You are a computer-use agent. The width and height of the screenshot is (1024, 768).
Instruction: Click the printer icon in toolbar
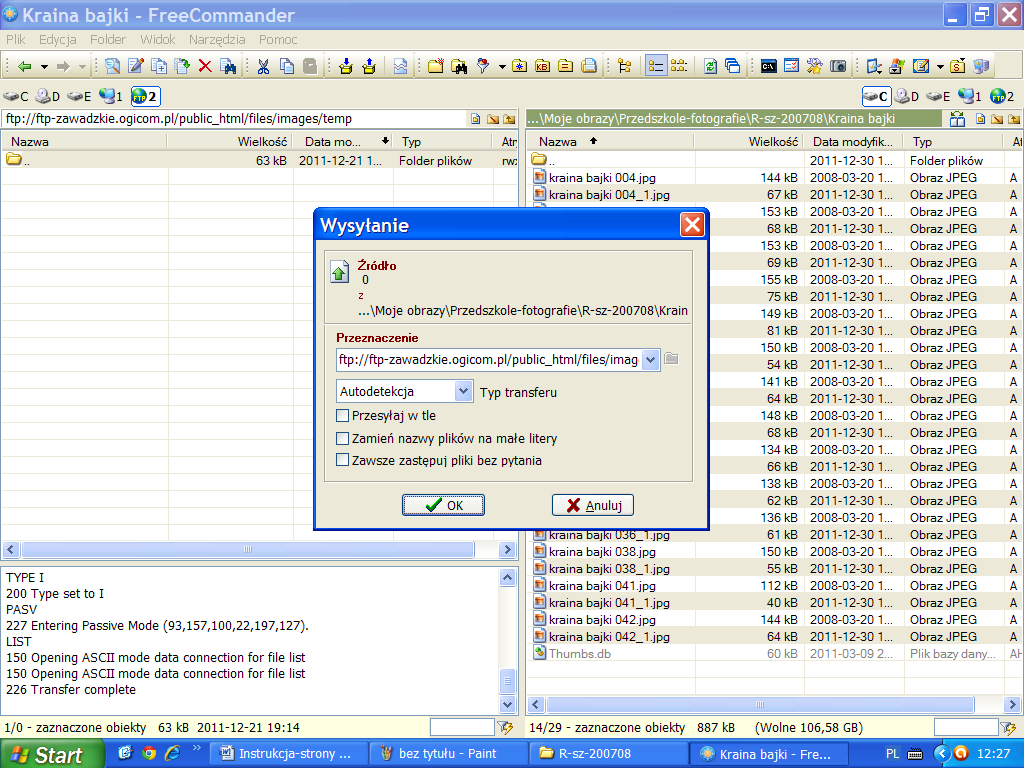(589, 66)
